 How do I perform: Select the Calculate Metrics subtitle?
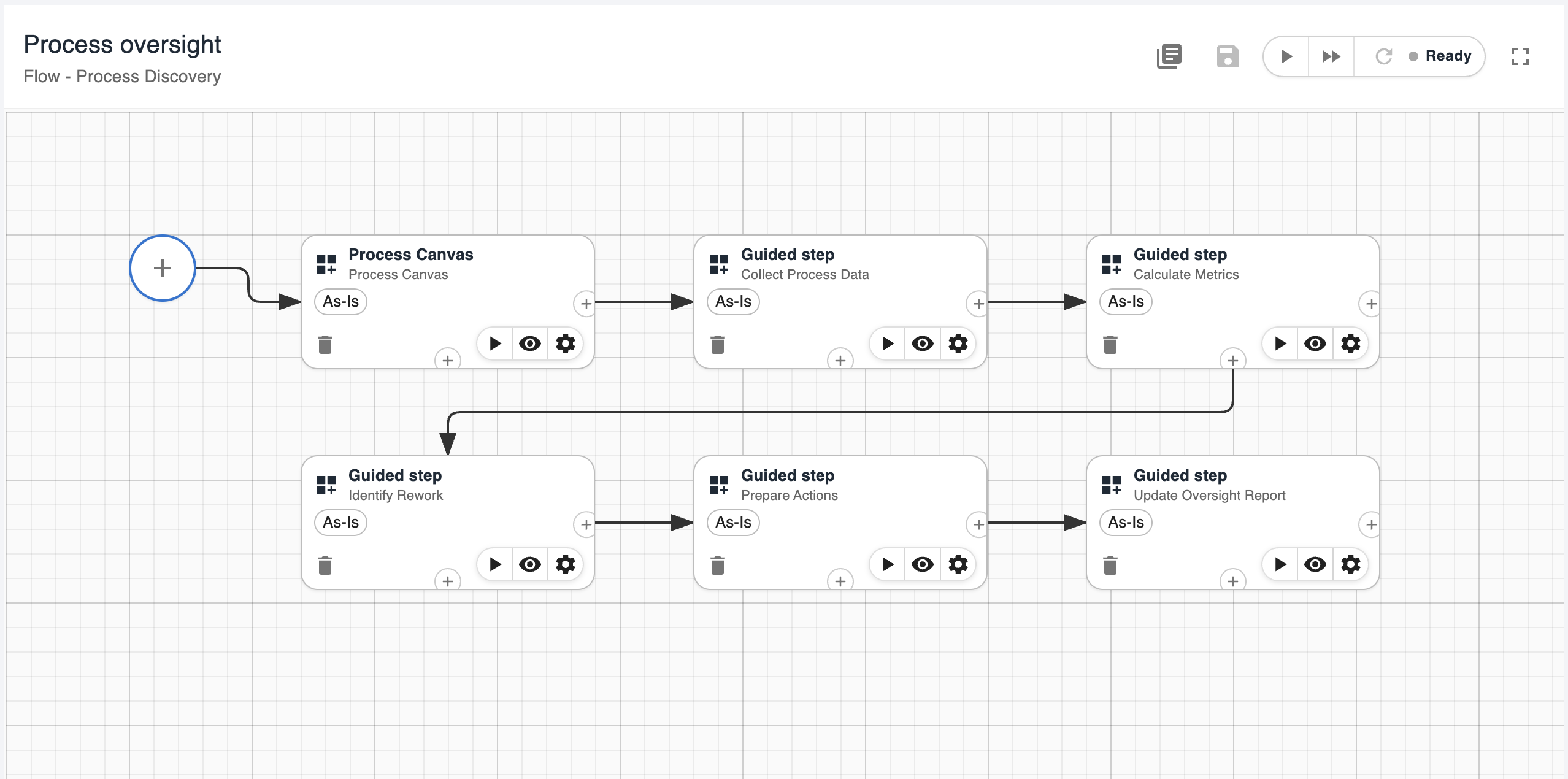click(1186, 275)
